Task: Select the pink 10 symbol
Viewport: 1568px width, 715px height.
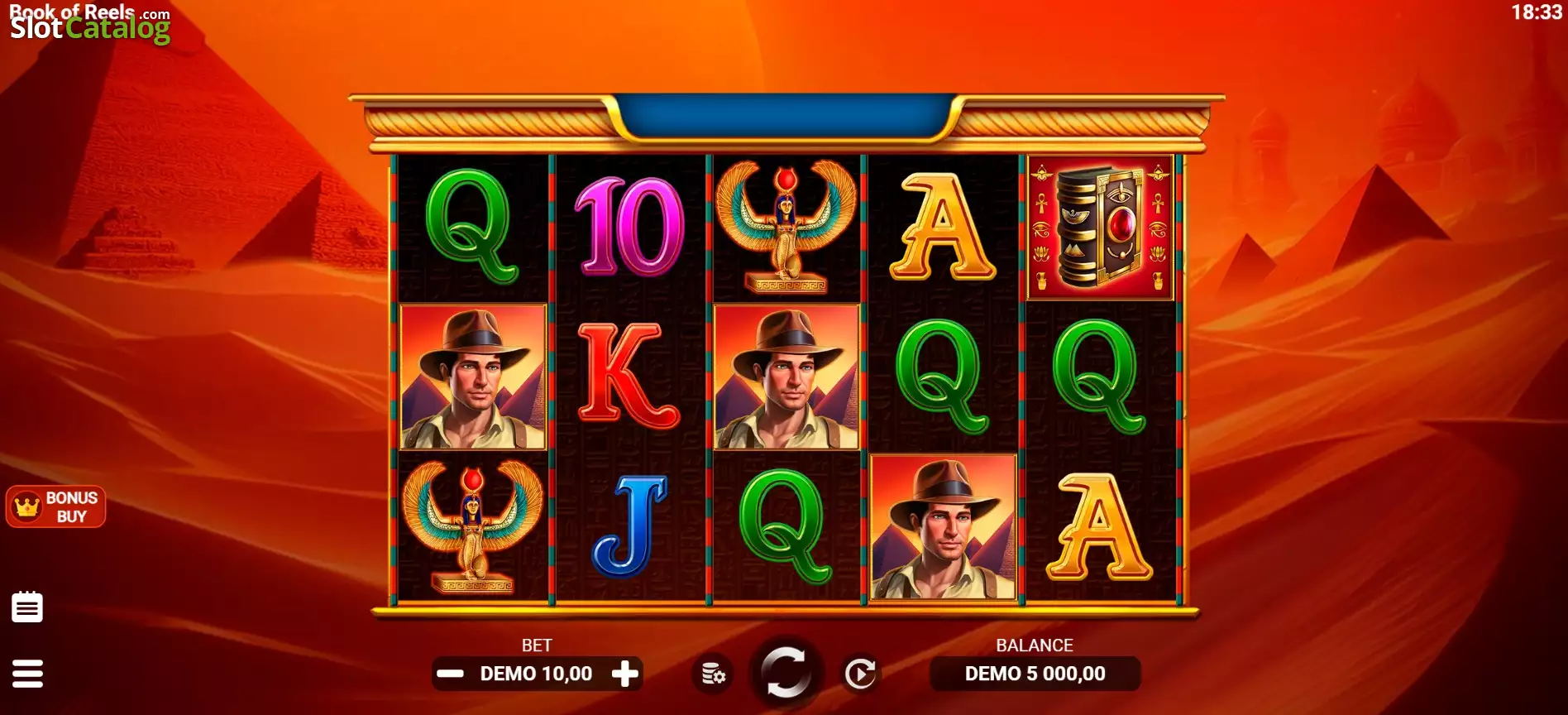Action: pos(629,227)
